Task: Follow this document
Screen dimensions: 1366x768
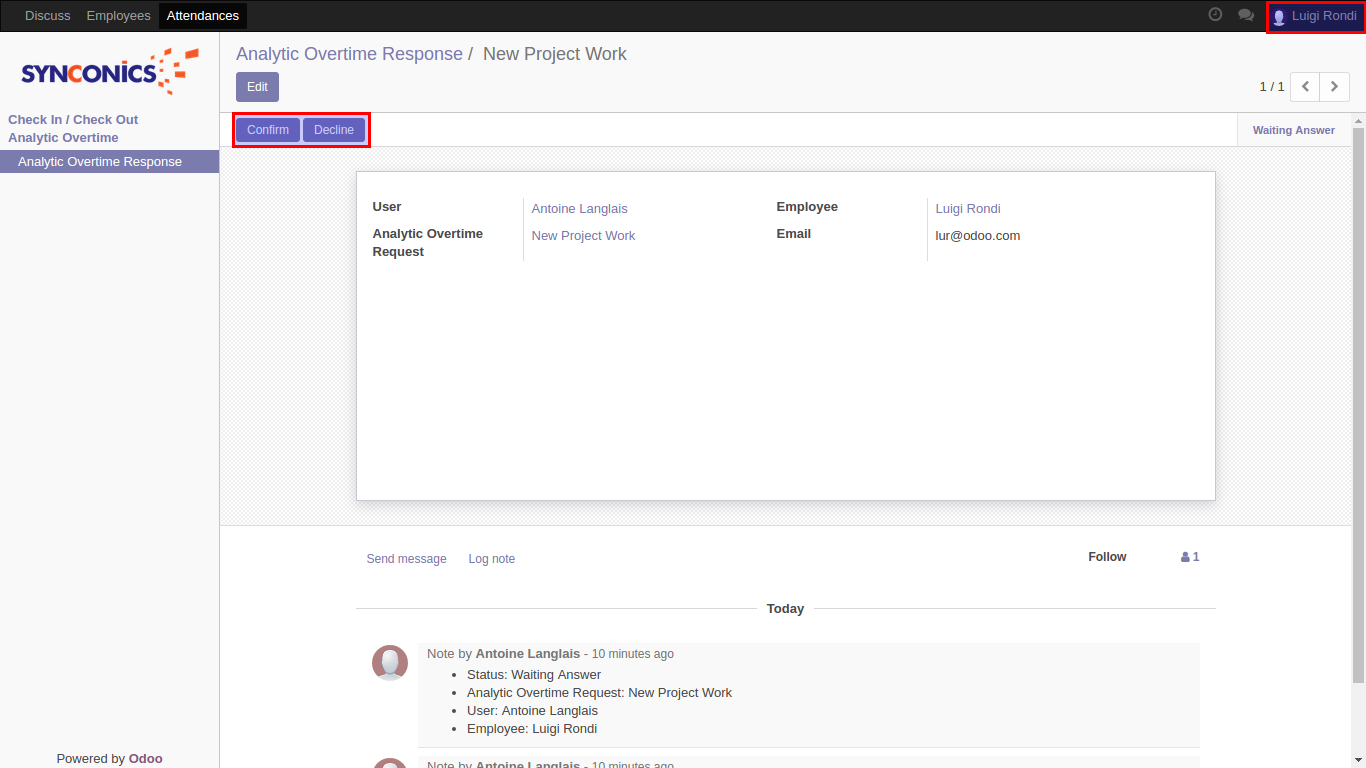Action: (1107, 557)
